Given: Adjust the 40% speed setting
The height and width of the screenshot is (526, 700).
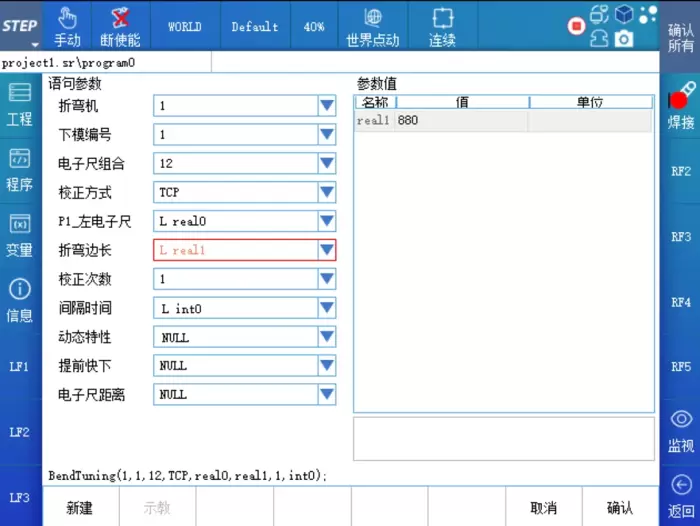Looking at the screenshot, I should [314, 27].
